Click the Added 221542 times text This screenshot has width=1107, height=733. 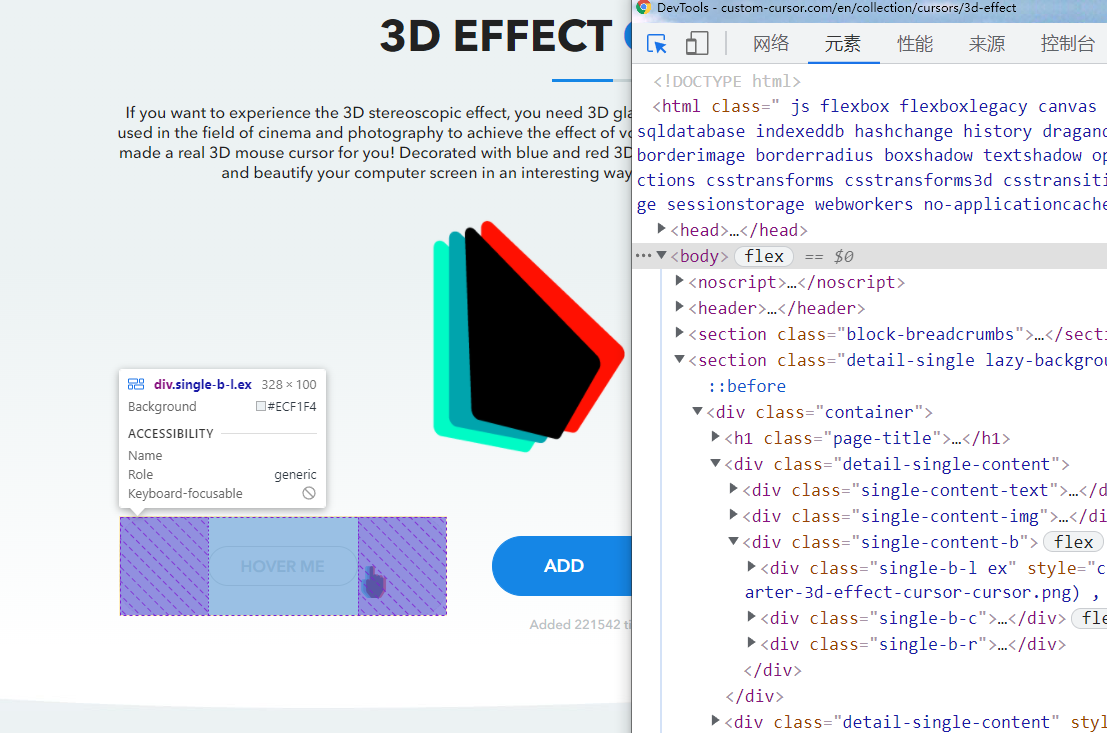tap(580, 624)
